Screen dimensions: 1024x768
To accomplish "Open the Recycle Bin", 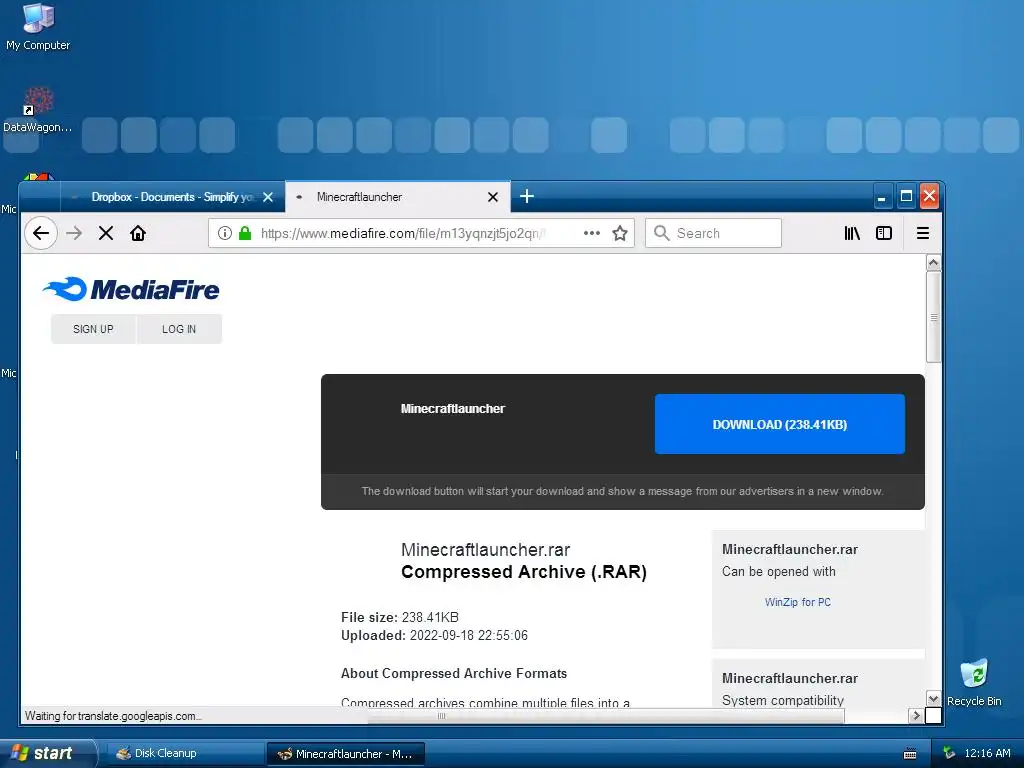I will (x=974, y=682).
